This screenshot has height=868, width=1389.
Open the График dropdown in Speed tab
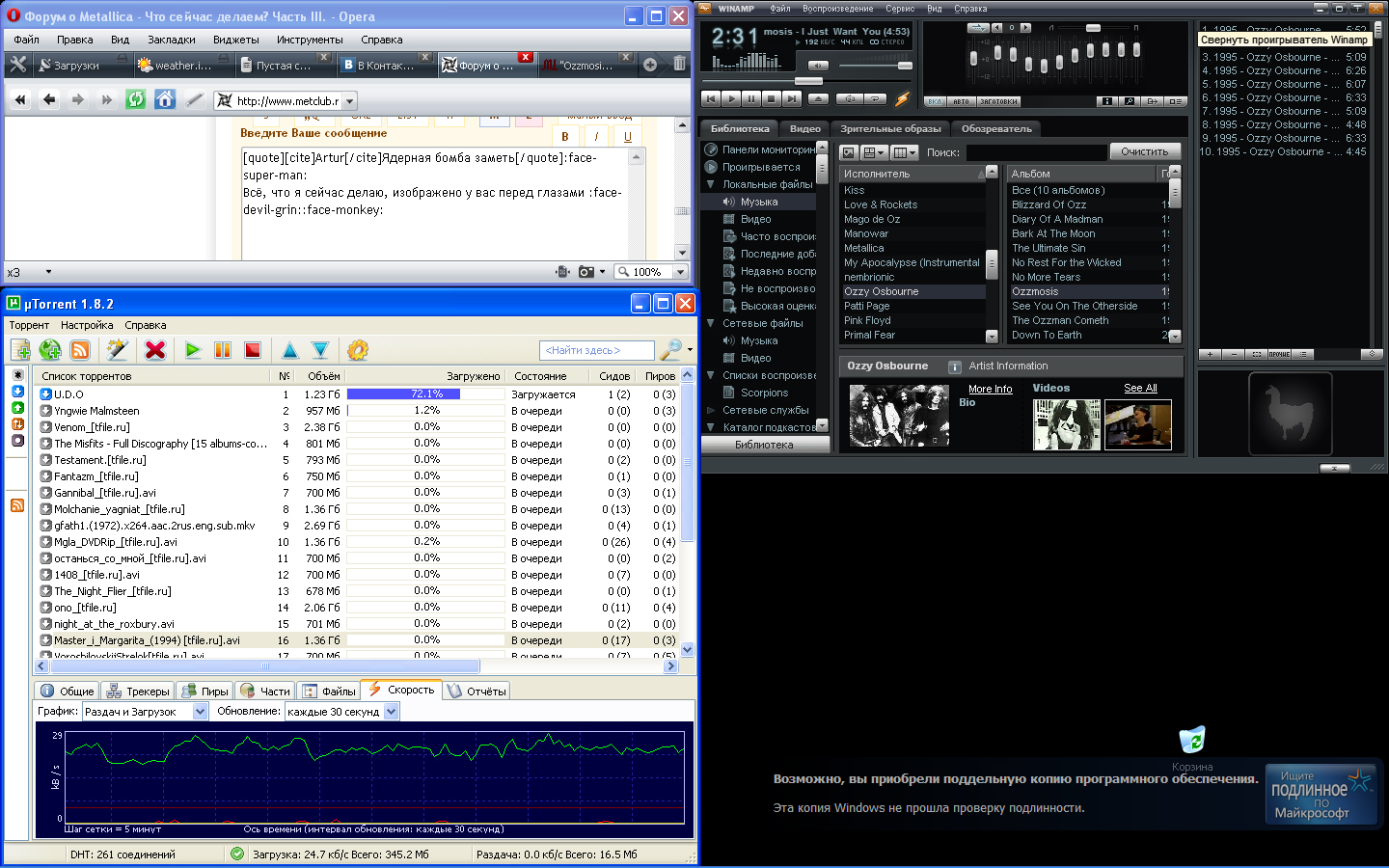click(x=200, y=712)
